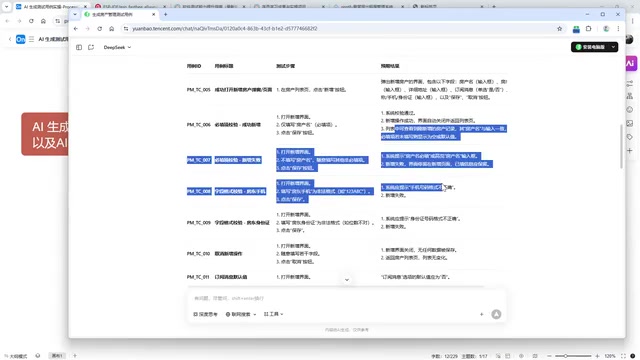Click the zoom slider handle in the status bar
640x360 pixels.
point(565,356)
